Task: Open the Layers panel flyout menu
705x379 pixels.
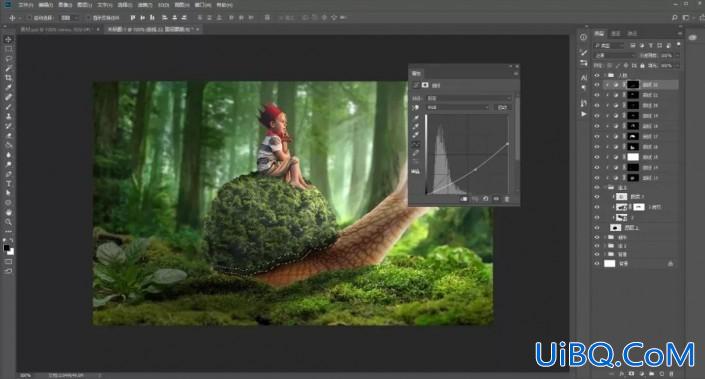Action: pyautogui.click(x=679, y=34)
